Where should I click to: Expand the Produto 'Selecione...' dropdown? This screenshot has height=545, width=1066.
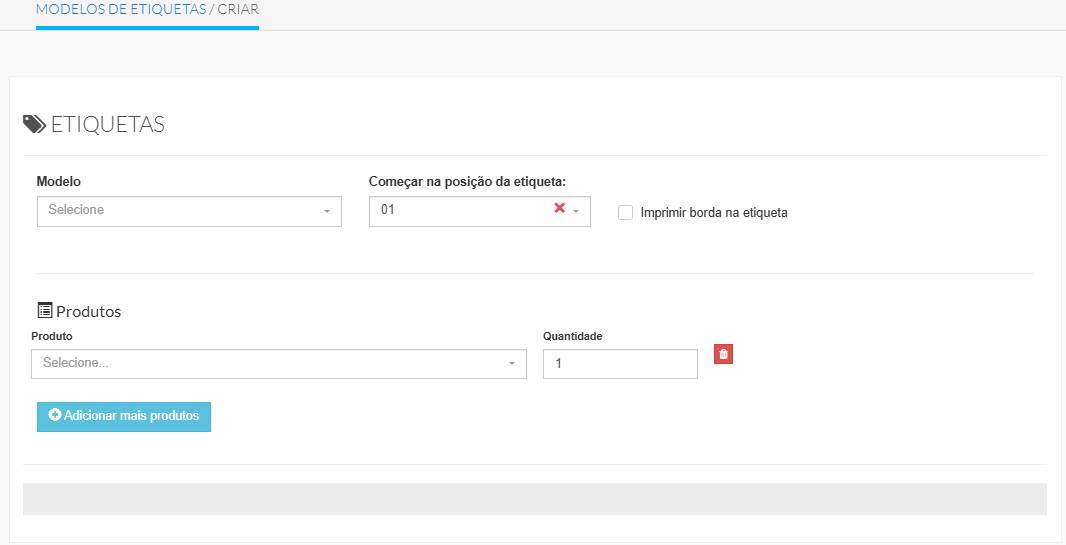pyautogui.click(x=270, y=364)
